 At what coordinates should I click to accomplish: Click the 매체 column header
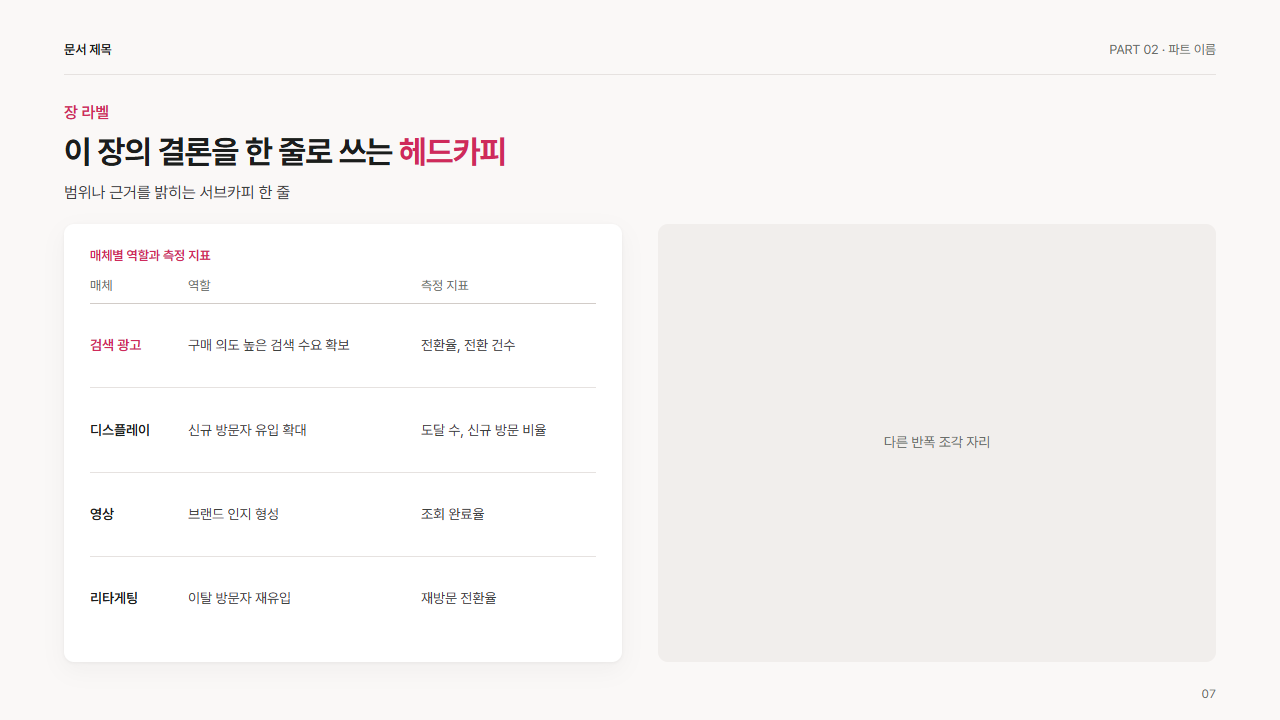(x=101, y=285)
